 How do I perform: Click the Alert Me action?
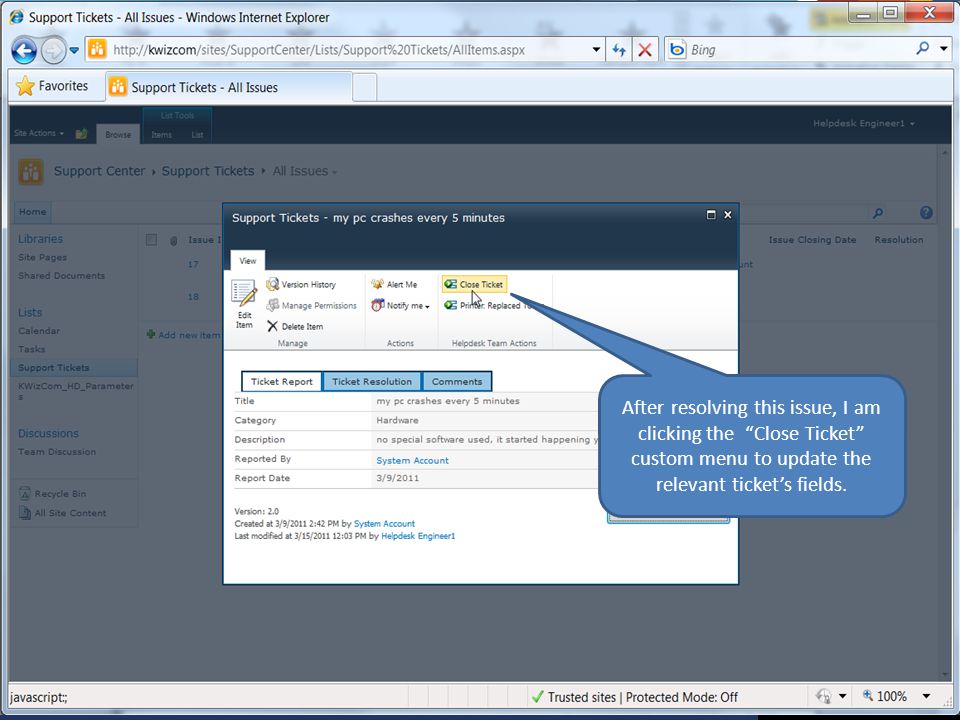pos(394,285)
